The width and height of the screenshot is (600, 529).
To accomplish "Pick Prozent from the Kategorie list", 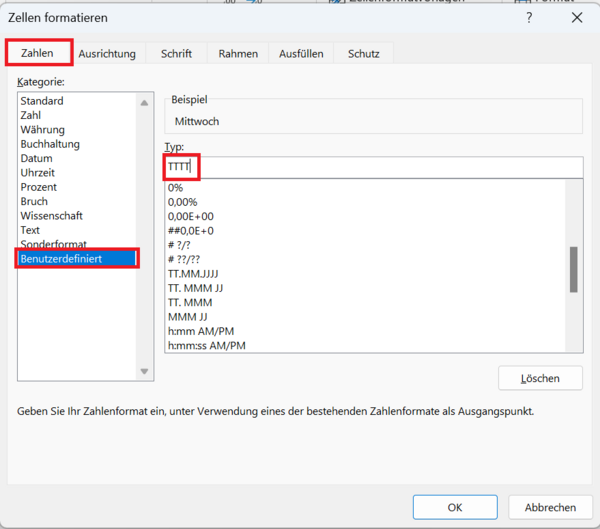I will (39, 187).
